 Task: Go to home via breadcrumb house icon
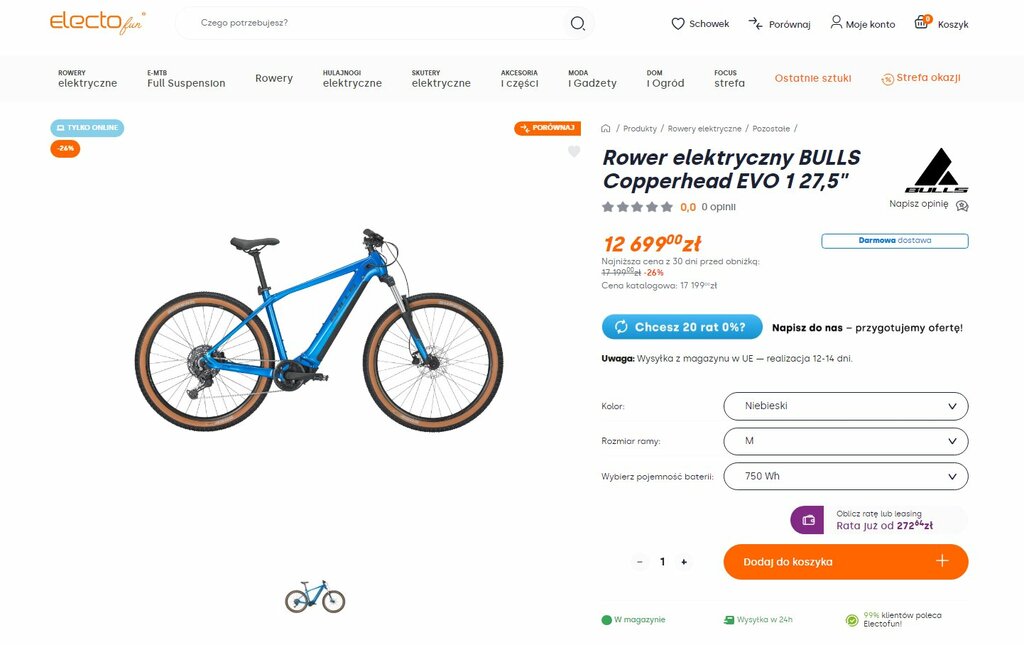tap(605, 129)
